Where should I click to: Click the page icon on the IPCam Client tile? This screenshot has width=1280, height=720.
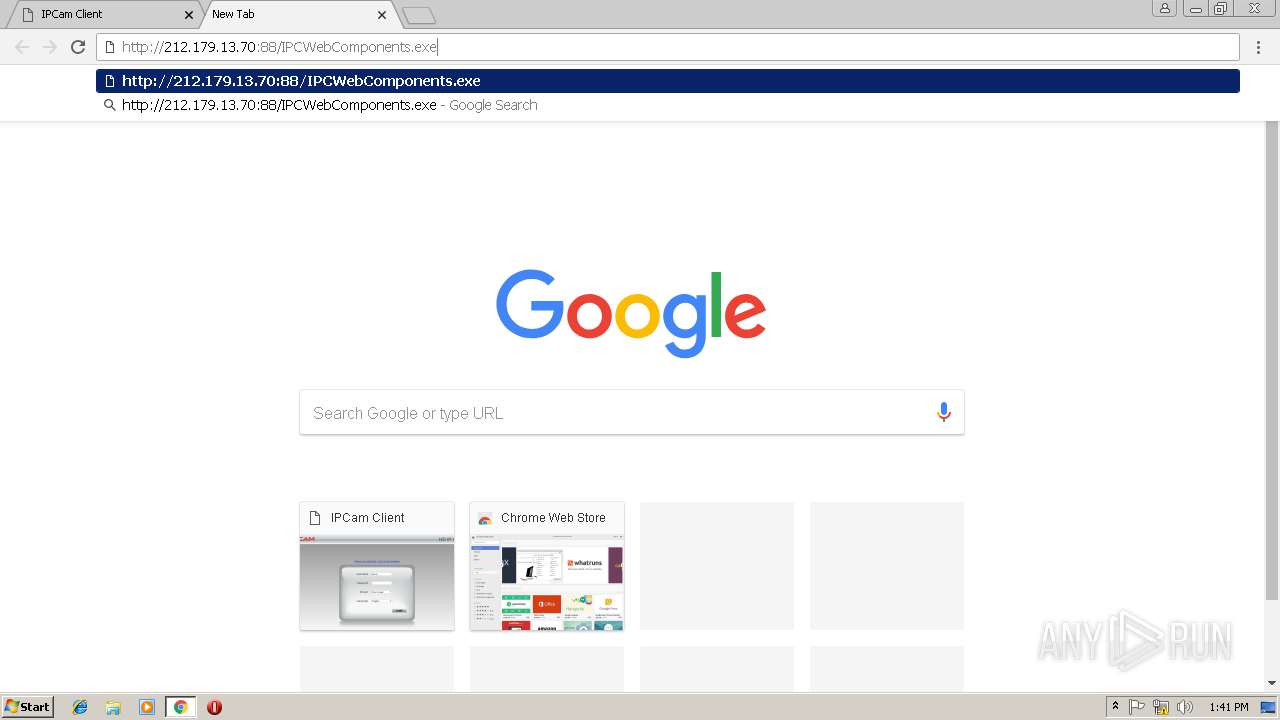point(316,518)
